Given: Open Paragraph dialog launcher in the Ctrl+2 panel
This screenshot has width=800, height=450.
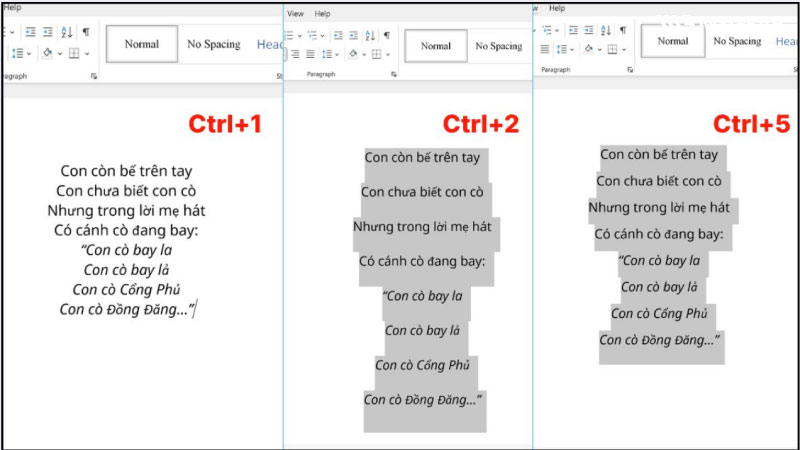Looking at the screenshot, I should click(x=393, y=74).
